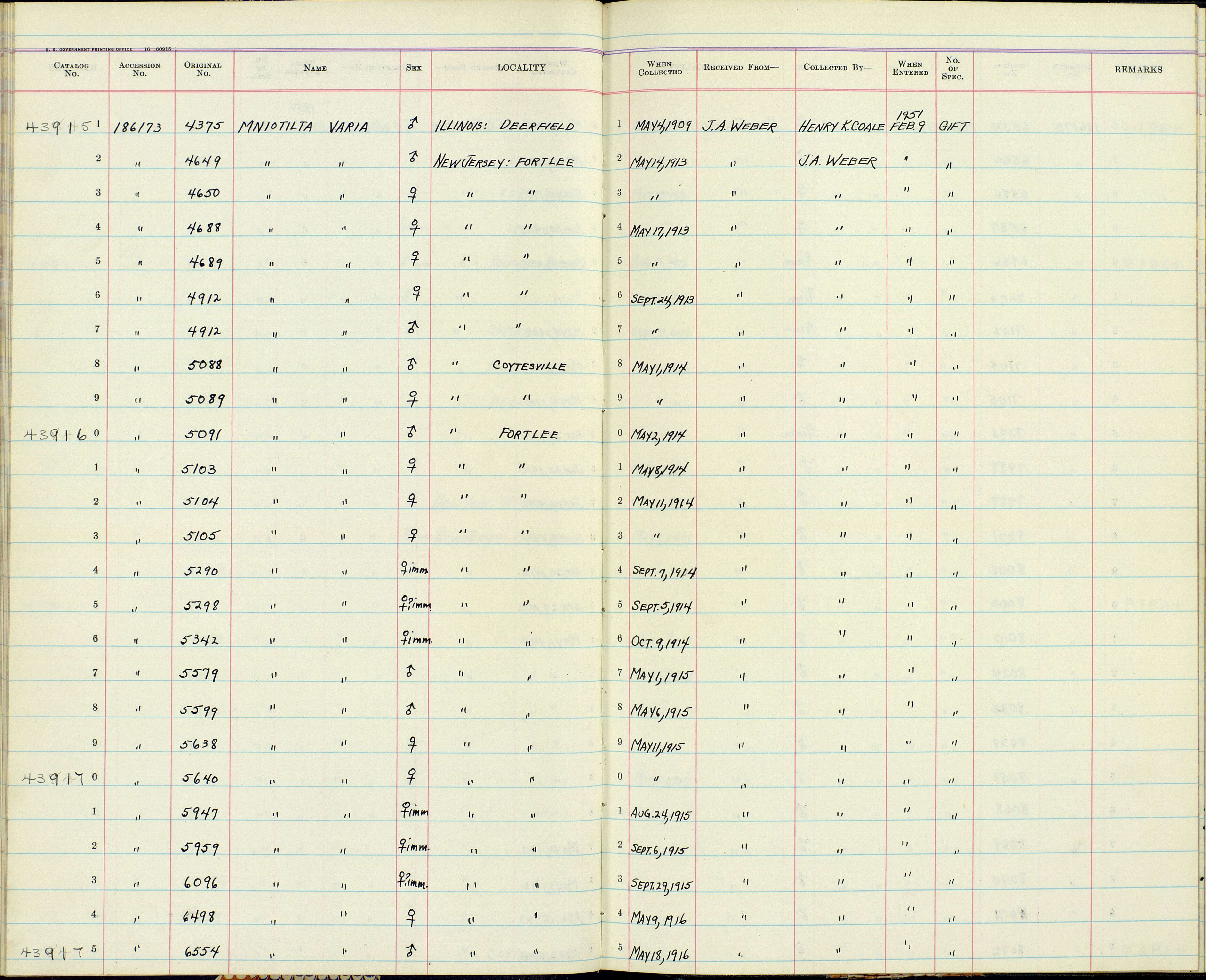Click the 'No. of Spec.' column header
This screenshot has width=1206, height=980.
tap(952, 68)
